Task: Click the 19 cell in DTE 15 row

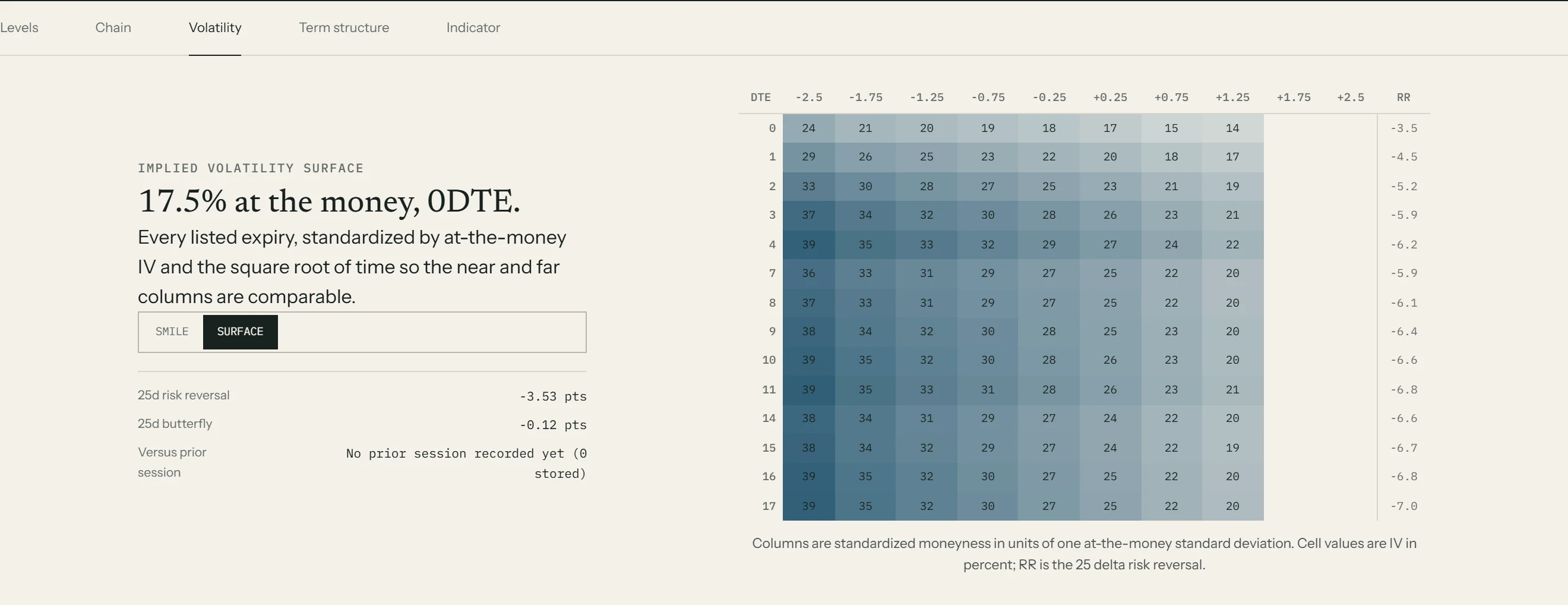Action: [1232, 447]
